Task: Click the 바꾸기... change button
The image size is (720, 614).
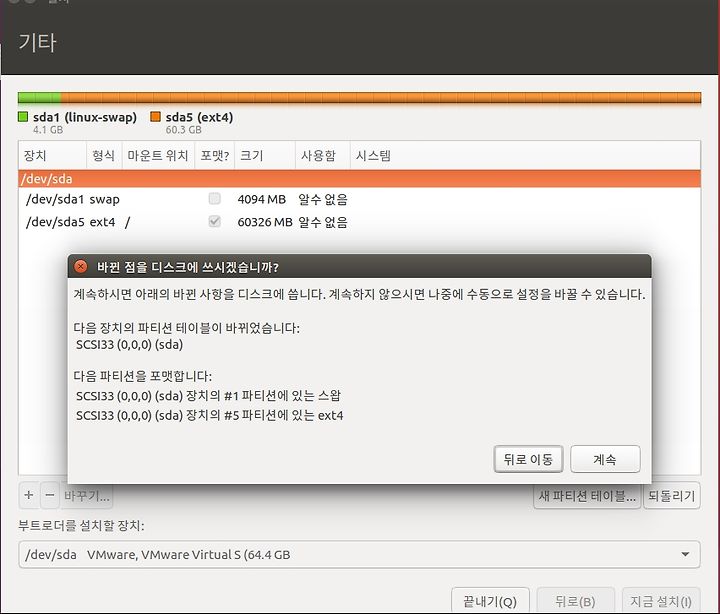Action: [87, 496]
